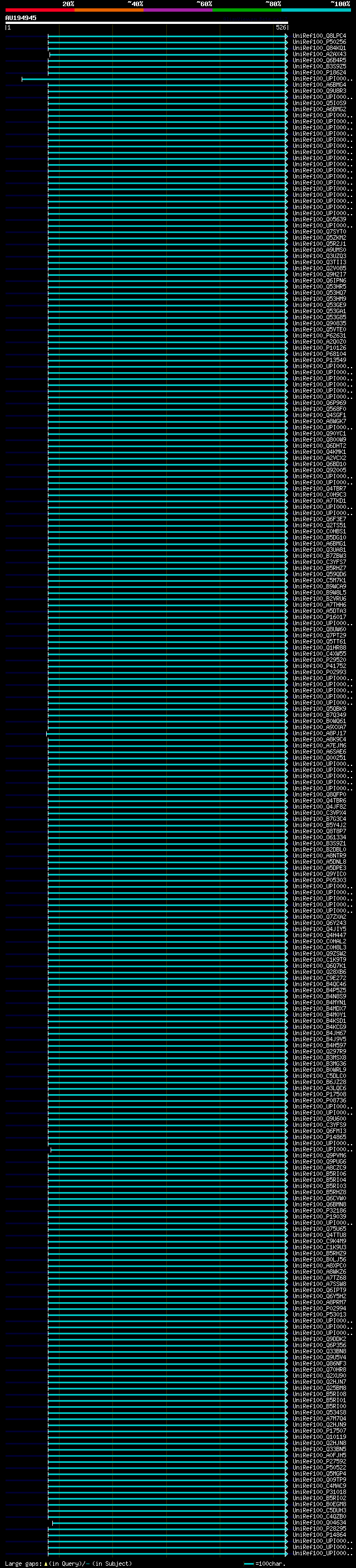
Task: Select label UniRef100_B5DG10
Action: coord(319,537)
